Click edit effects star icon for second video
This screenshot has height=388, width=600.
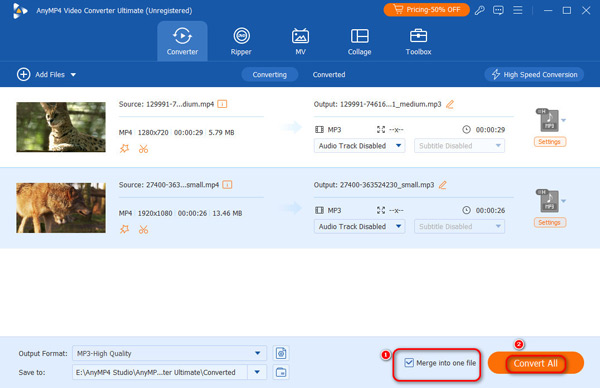(x=124, y=229)
